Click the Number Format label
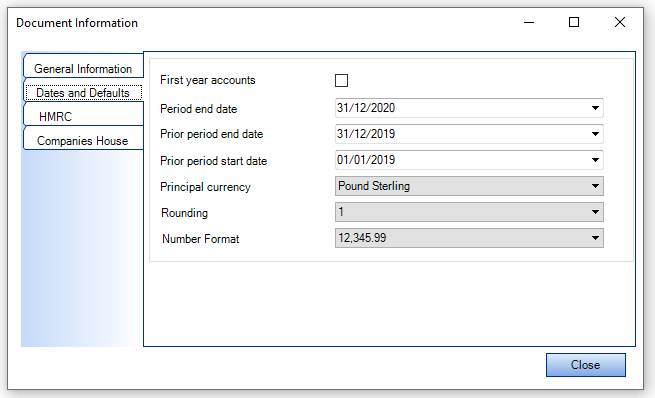This screenshot has width=655, height=398. click(x=201, y=239)
